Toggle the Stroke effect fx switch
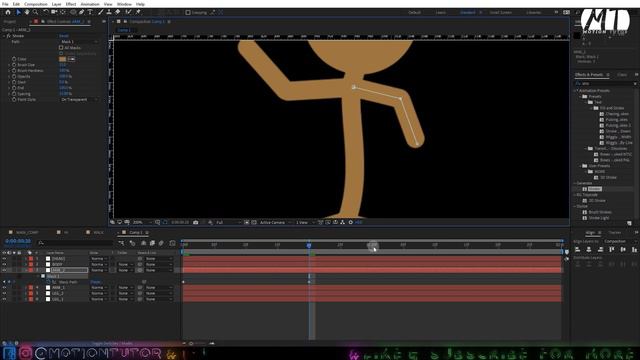 (9, 36)
